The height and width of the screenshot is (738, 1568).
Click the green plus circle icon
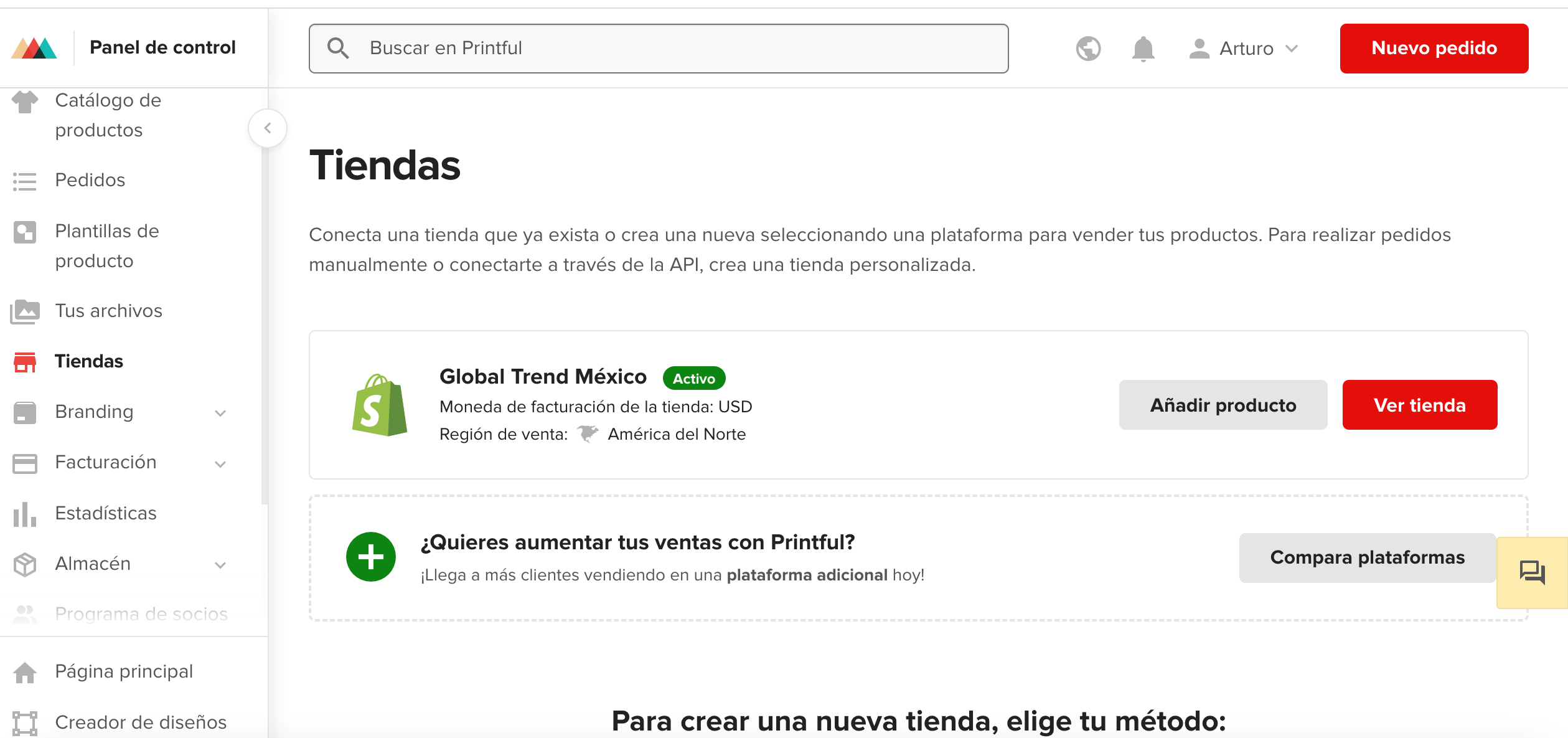(x=371, y=557)
